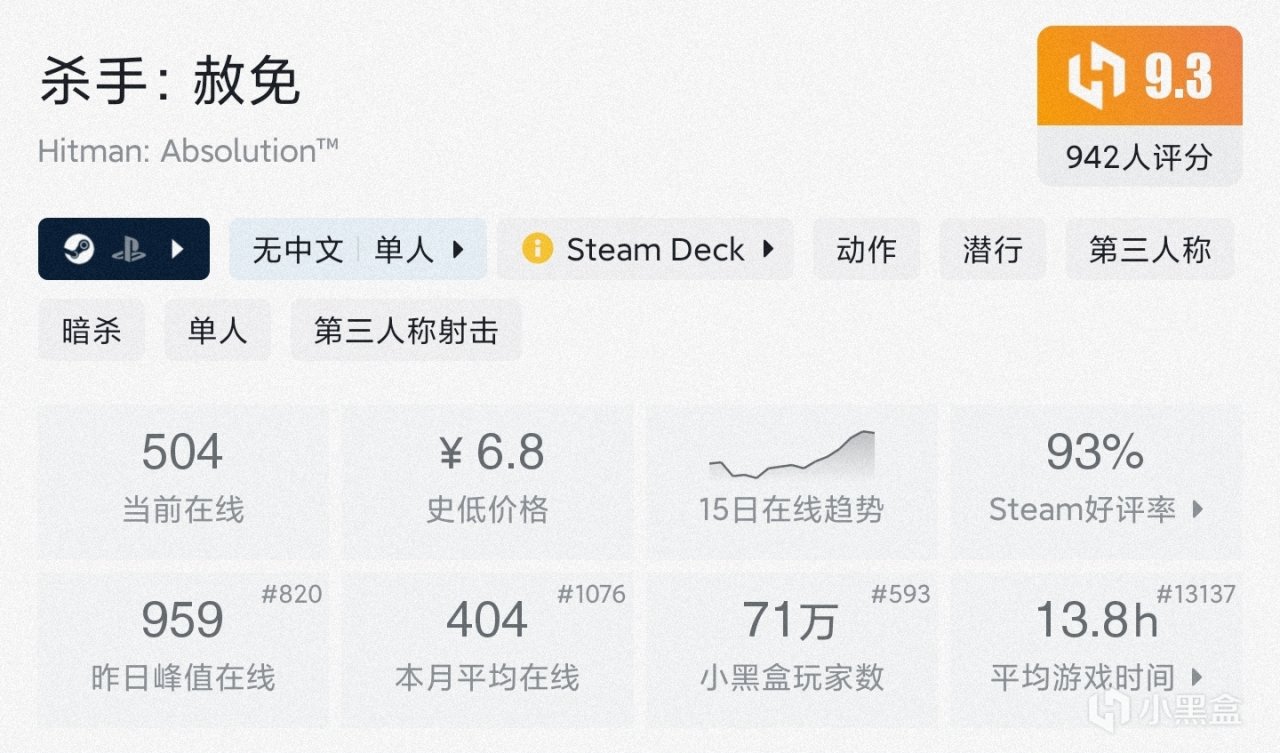Screen dimensions: 1280x753
Task: Click the Steam platform icon
Action: [x=79, y=249]
